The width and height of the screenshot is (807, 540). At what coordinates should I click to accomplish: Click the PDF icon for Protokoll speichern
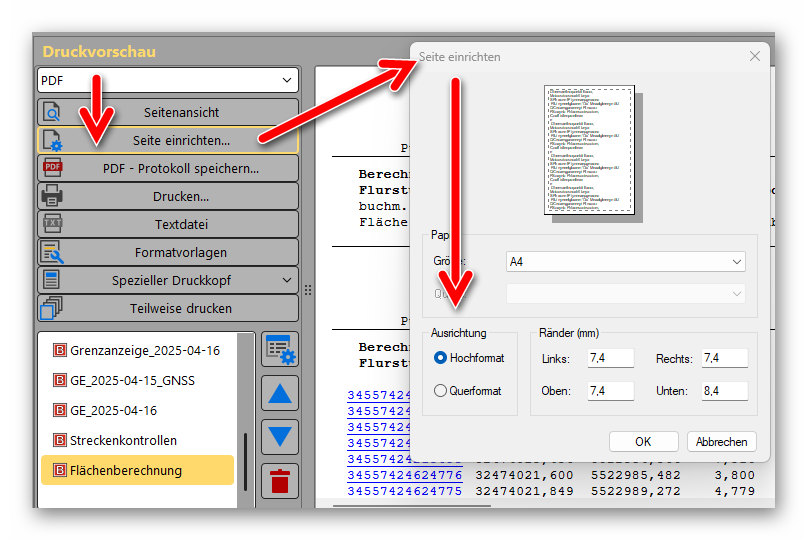[53, 168]
